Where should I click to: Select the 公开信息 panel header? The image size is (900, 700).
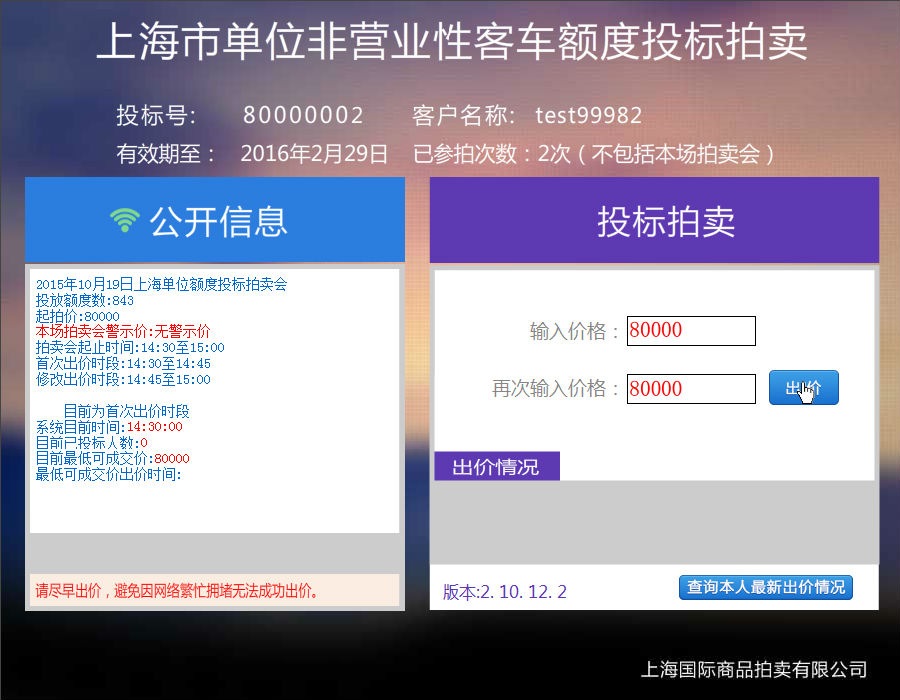click(215, 221)
